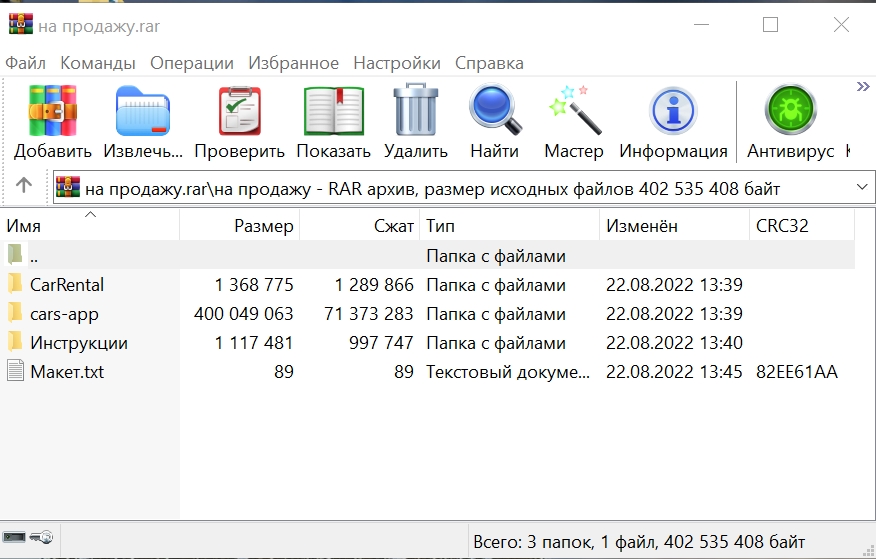Viewport: 876px width, 559px height.
Task: Select the cars-app folder
Action: click(x=64, y=314)
